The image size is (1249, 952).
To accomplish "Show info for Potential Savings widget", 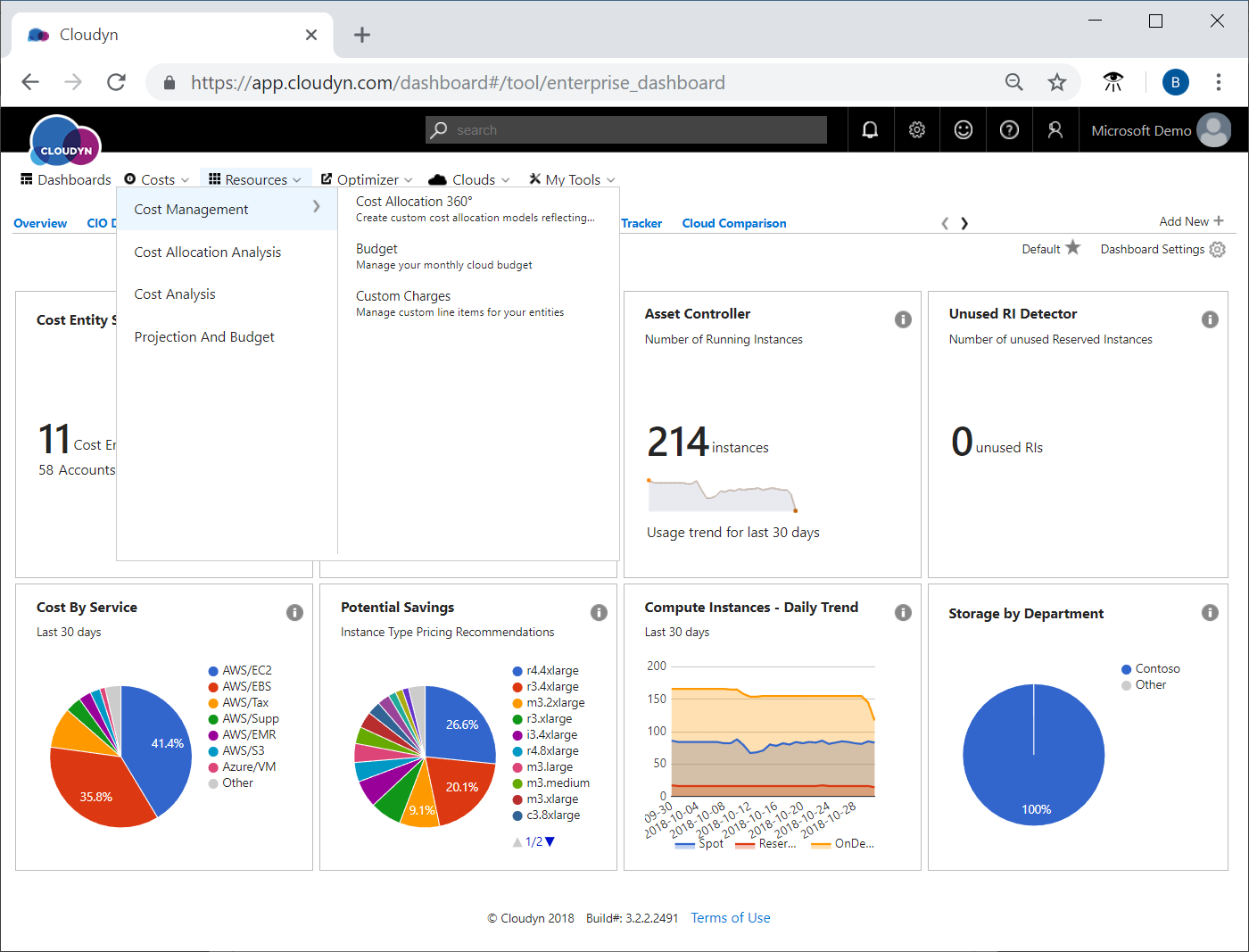I will coord(599,612).
